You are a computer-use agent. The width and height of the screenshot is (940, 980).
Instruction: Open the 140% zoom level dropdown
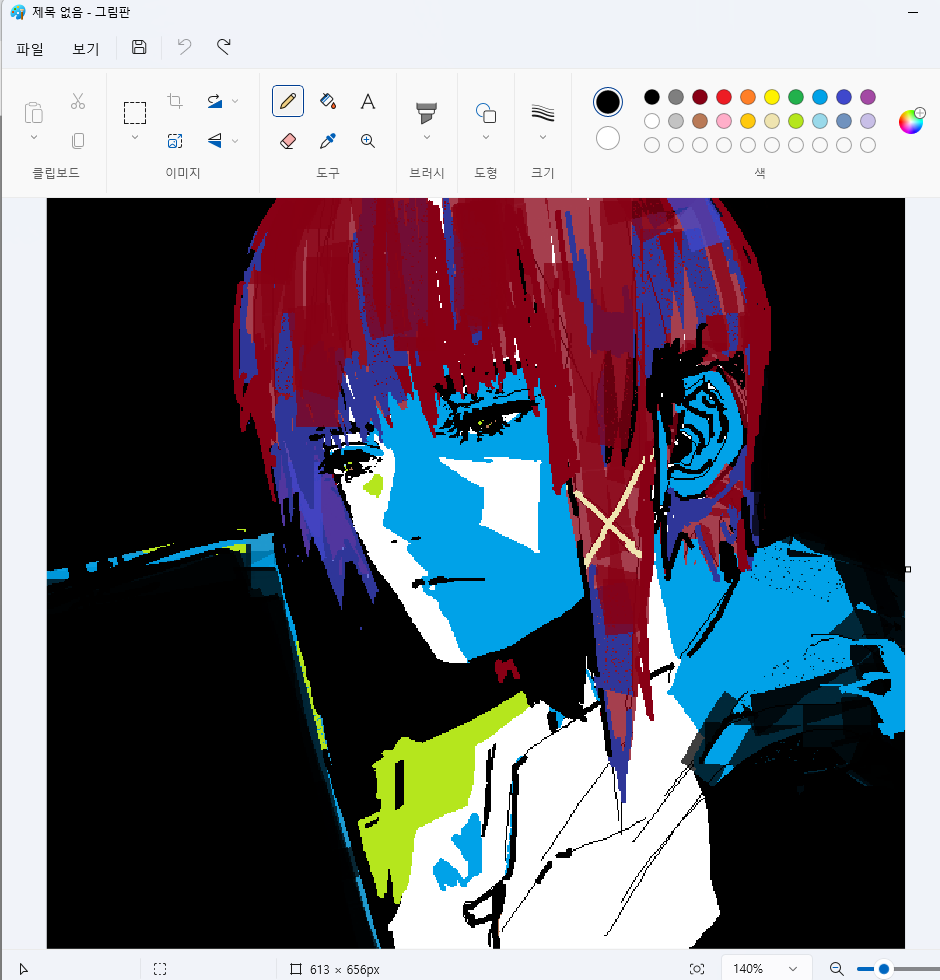pos(766,969)
